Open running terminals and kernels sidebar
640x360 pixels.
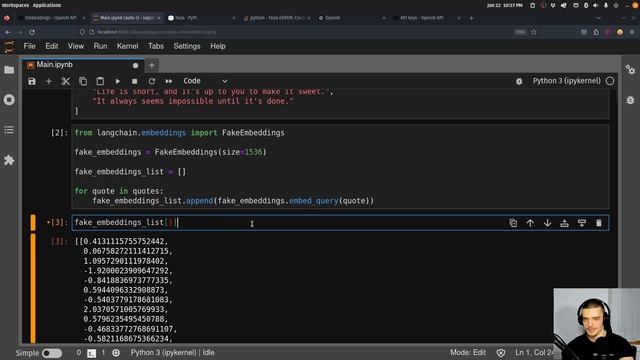9,100
